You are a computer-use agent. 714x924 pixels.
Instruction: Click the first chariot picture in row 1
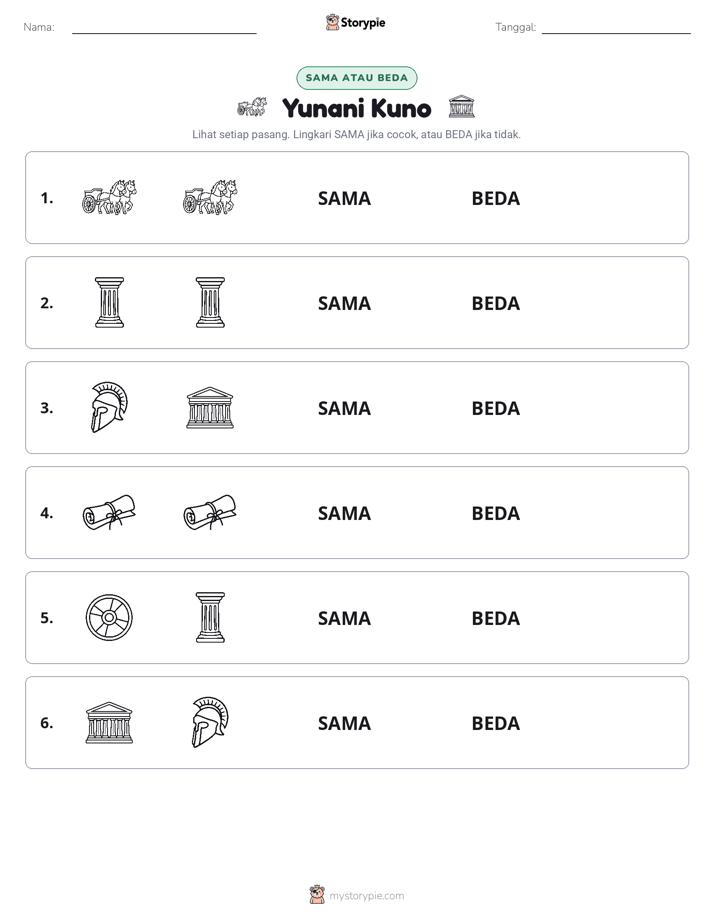(109, 197)
